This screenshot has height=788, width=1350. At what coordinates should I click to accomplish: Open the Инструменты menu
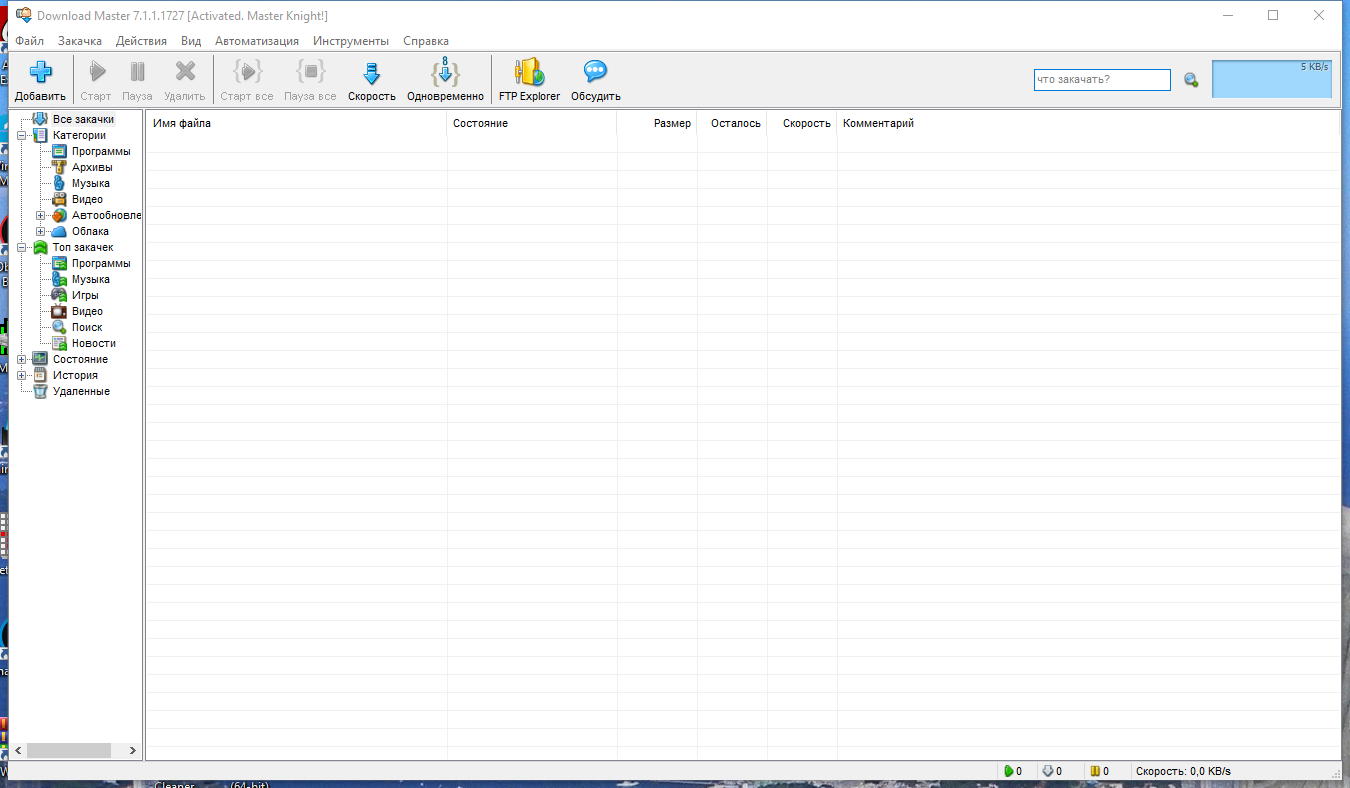pos(351,41)
